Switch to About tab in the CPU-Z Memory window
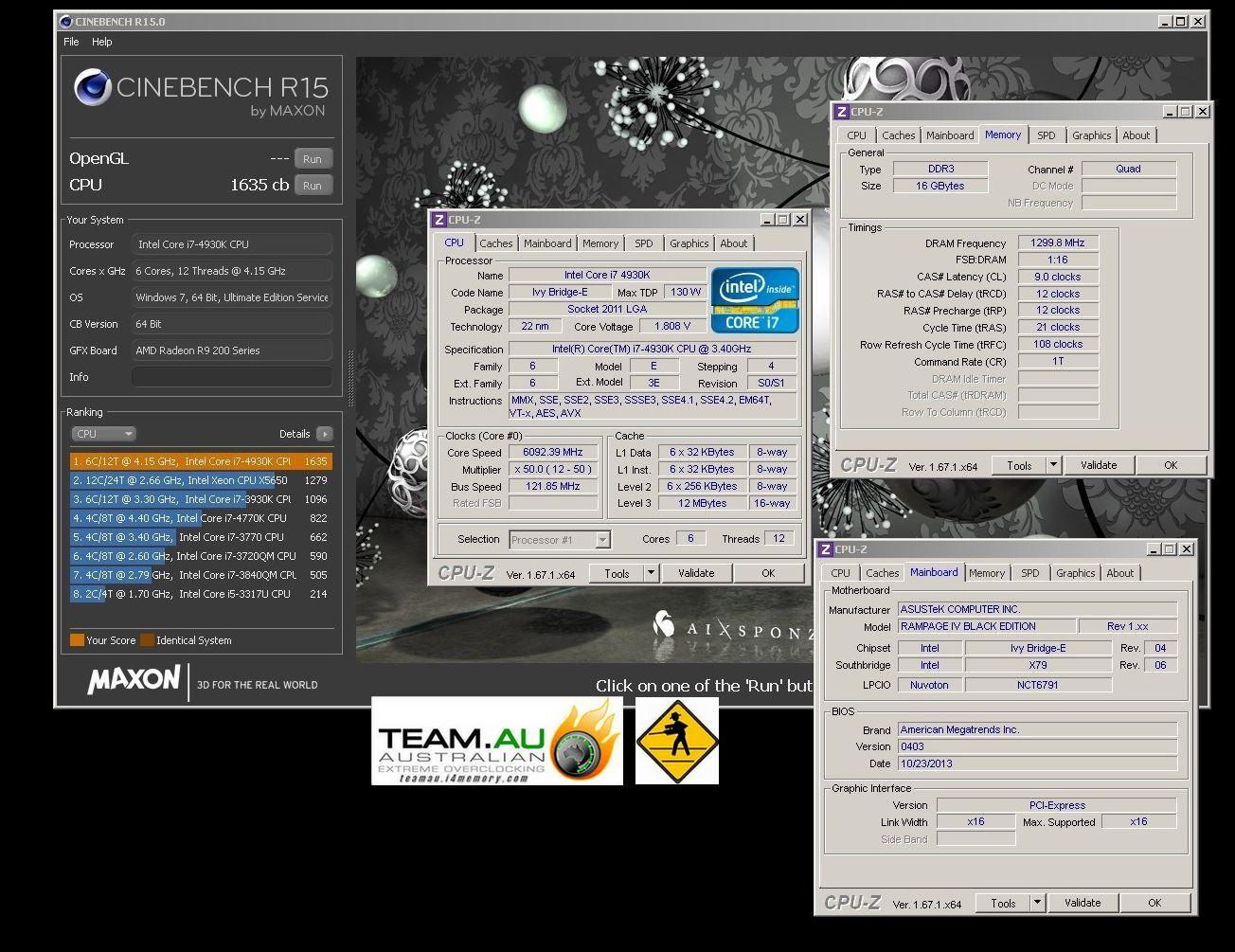Image resolution: width=1235 pixels, height=952 pixels. (1137, 135)
